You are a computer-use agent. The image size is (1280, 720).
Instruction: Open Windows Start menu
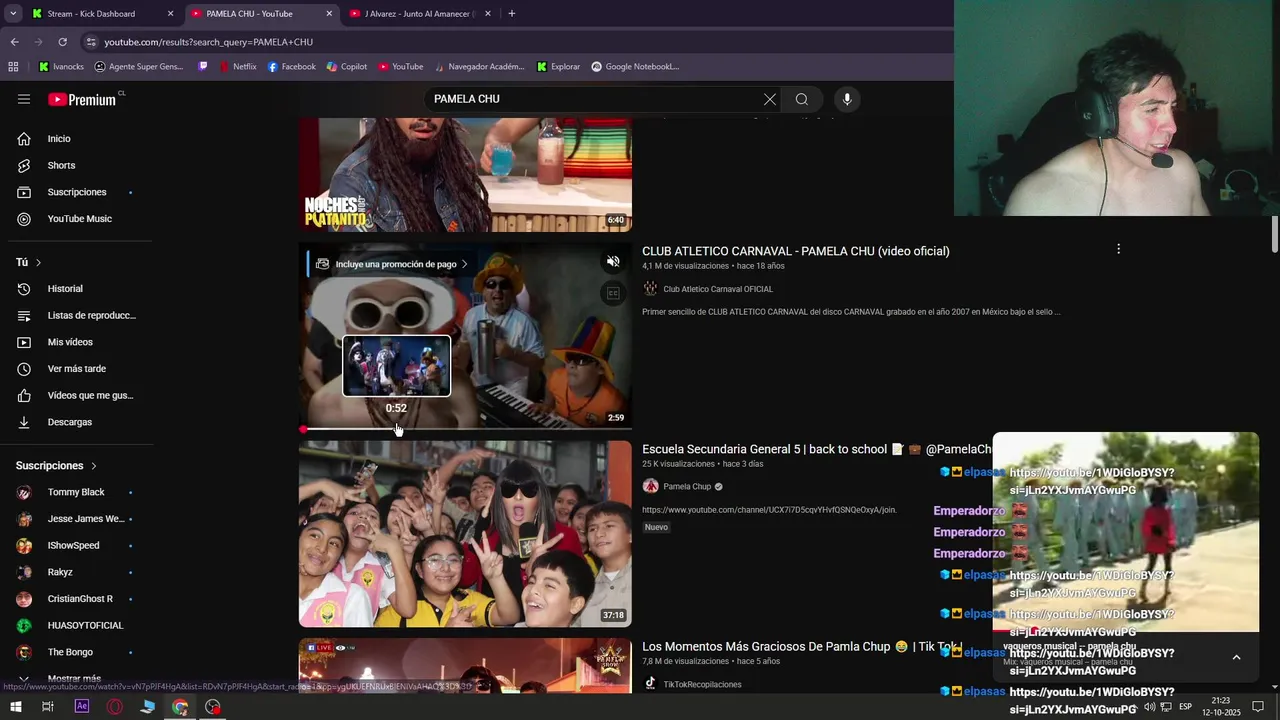tap(15, 707)
